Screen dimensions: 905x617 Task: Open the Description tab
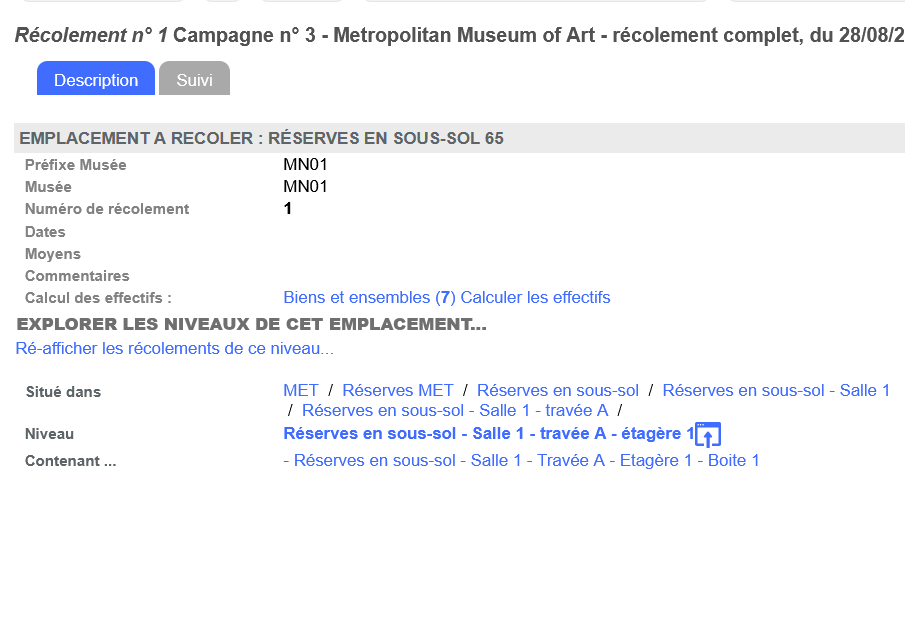point(96,80)
